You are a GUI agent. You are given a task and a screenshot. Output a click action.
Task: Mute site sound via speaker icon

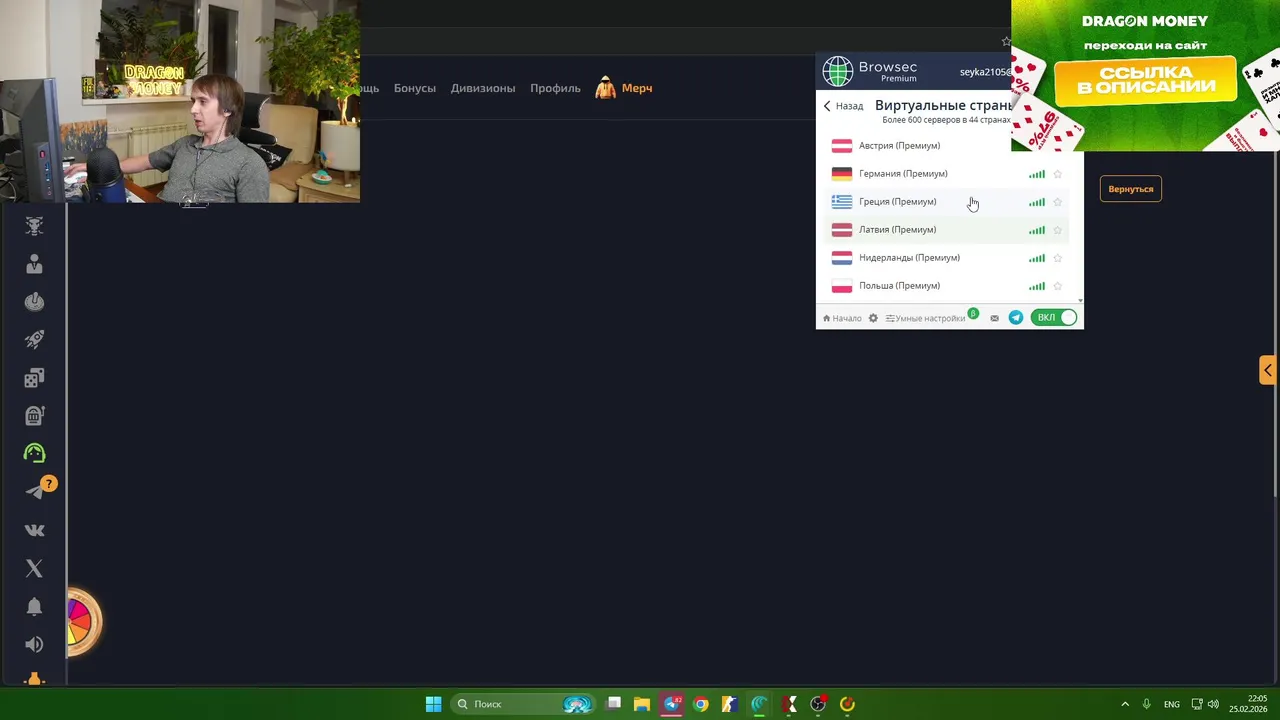(34, 644)
